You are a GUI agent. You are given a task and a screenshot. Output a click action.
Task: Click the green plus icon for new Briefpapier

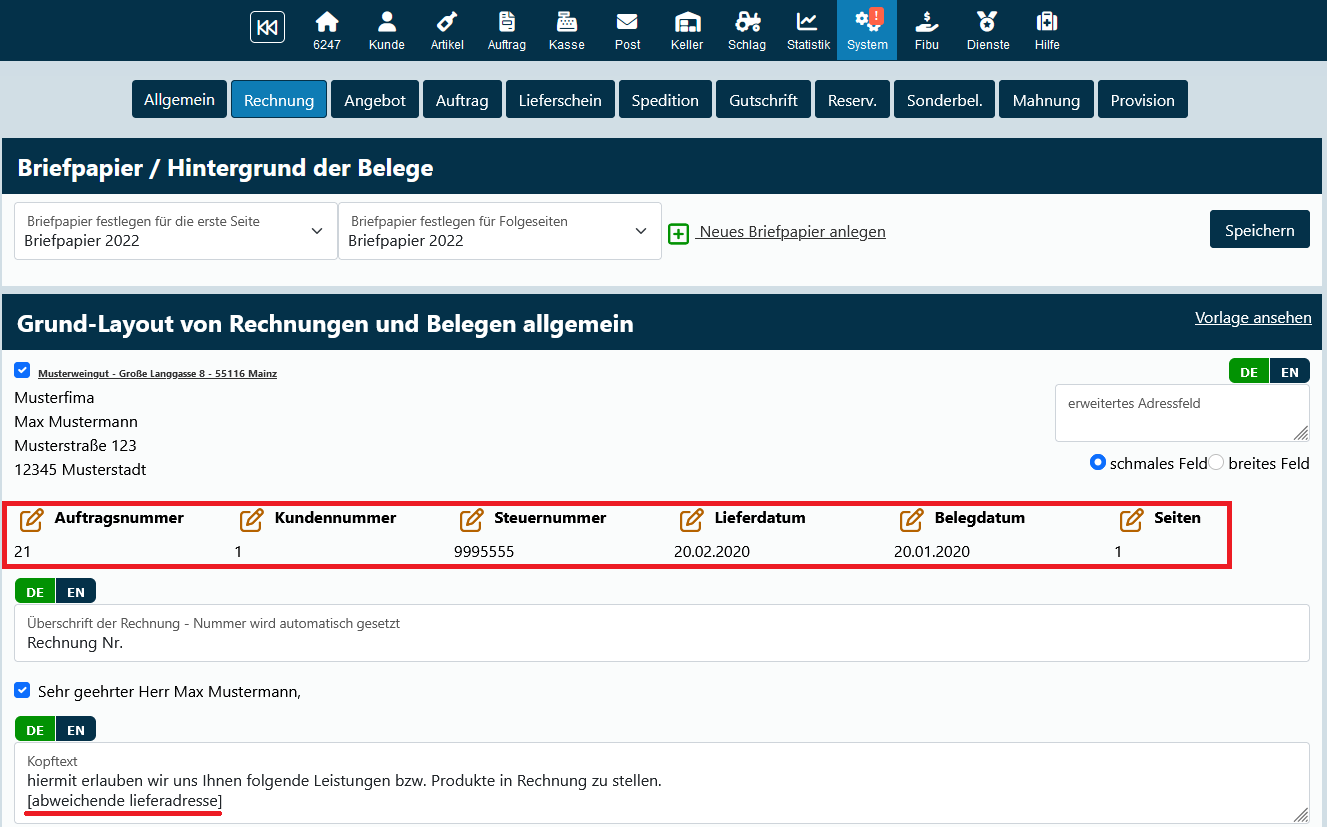(x=679, y=233)
